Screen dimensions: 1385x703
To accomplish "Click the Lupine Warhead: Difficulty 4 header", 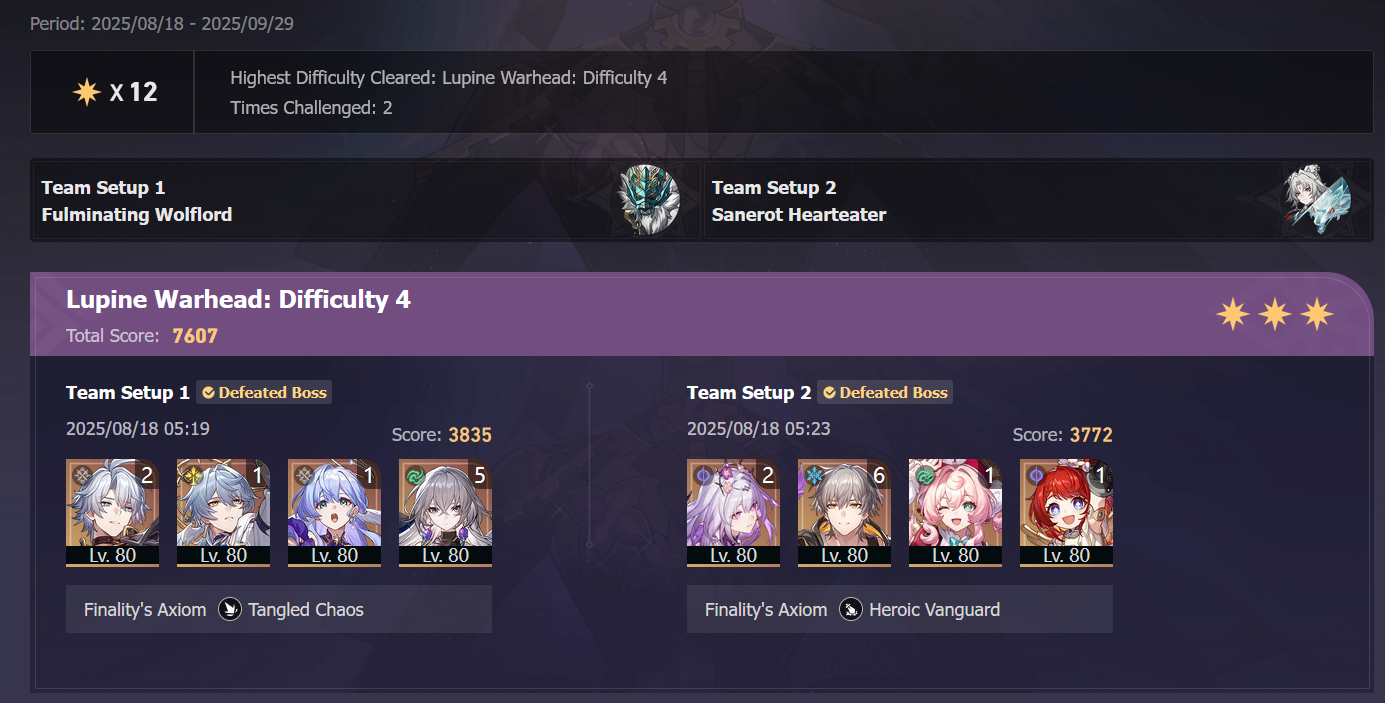I will pos(238,299).
